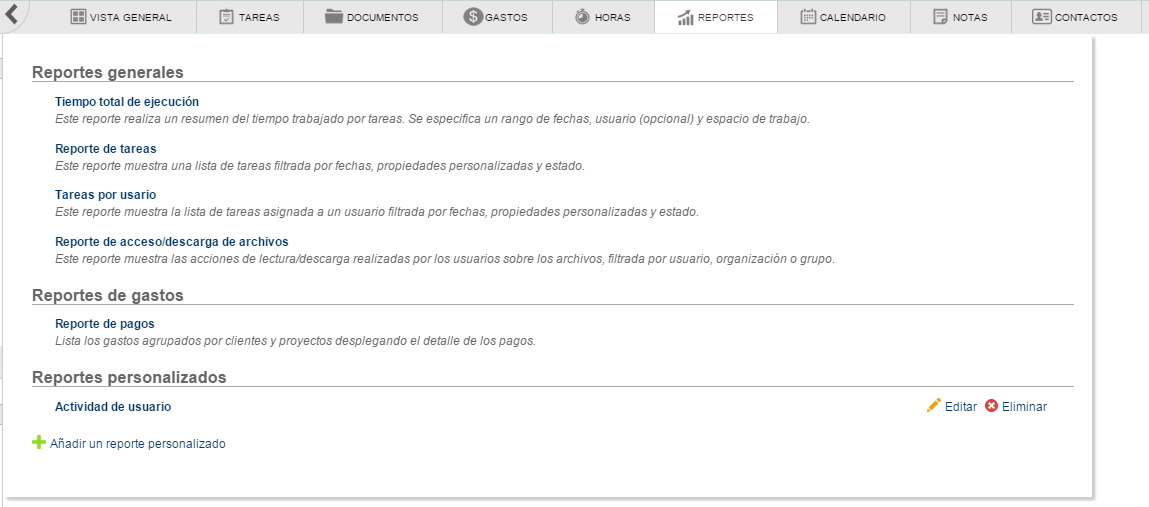Click the Notas notepad icon
The image size is (1149, 507).
(x=940, y=17)
